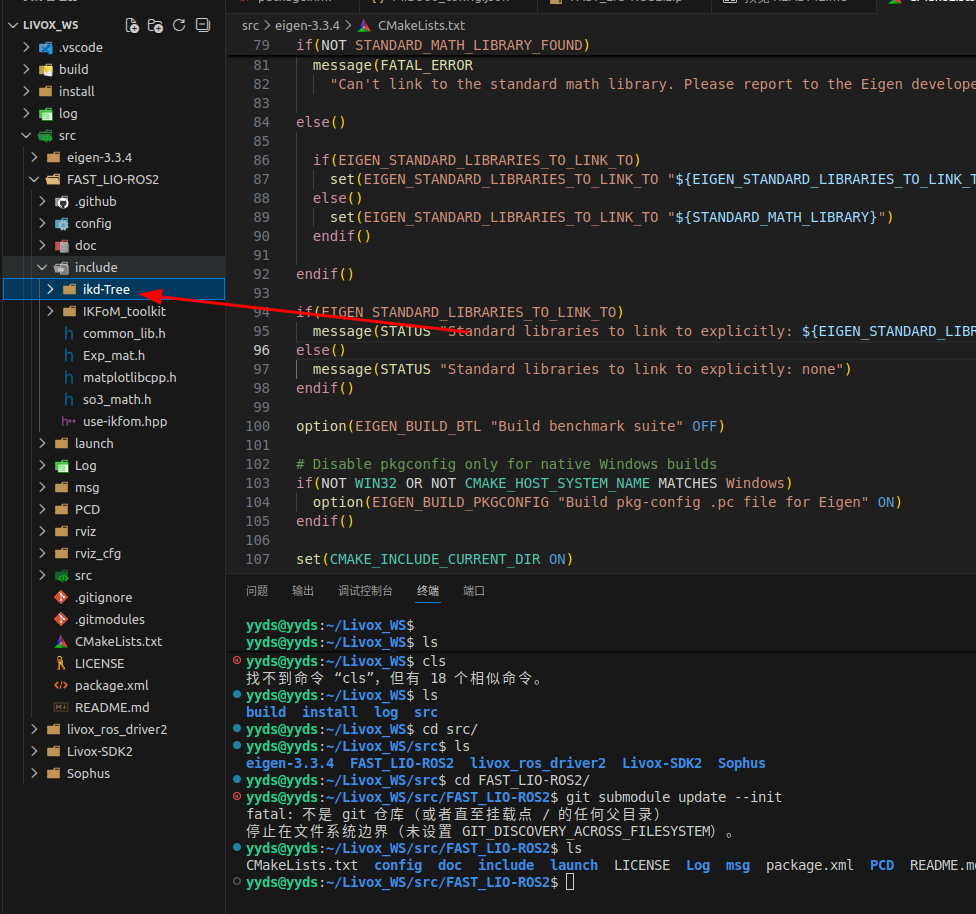Viewport: 976px width, 914px height.
Task: Open so3_math.h file
Action: (117, 400)
